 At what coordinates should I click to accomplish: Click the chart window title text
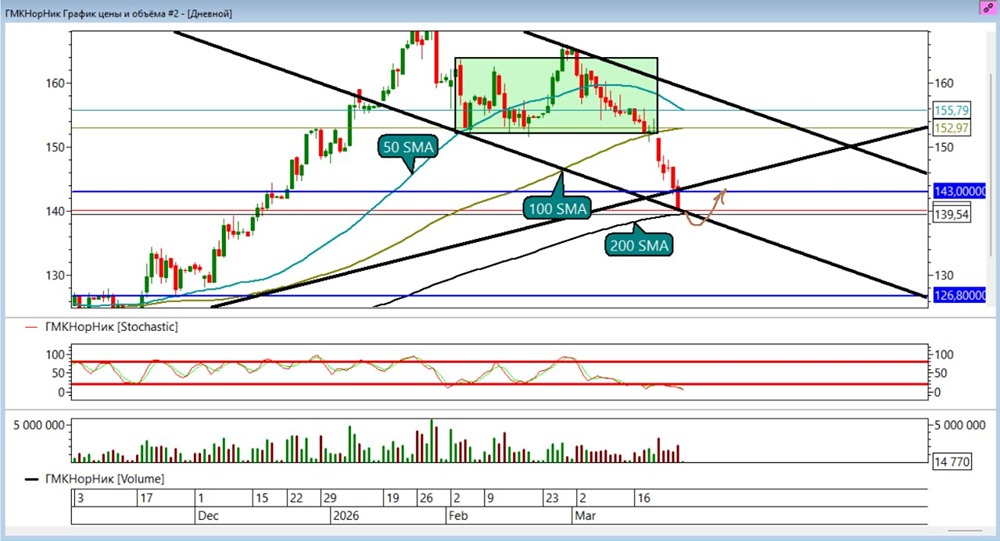[x=119, y=13]
